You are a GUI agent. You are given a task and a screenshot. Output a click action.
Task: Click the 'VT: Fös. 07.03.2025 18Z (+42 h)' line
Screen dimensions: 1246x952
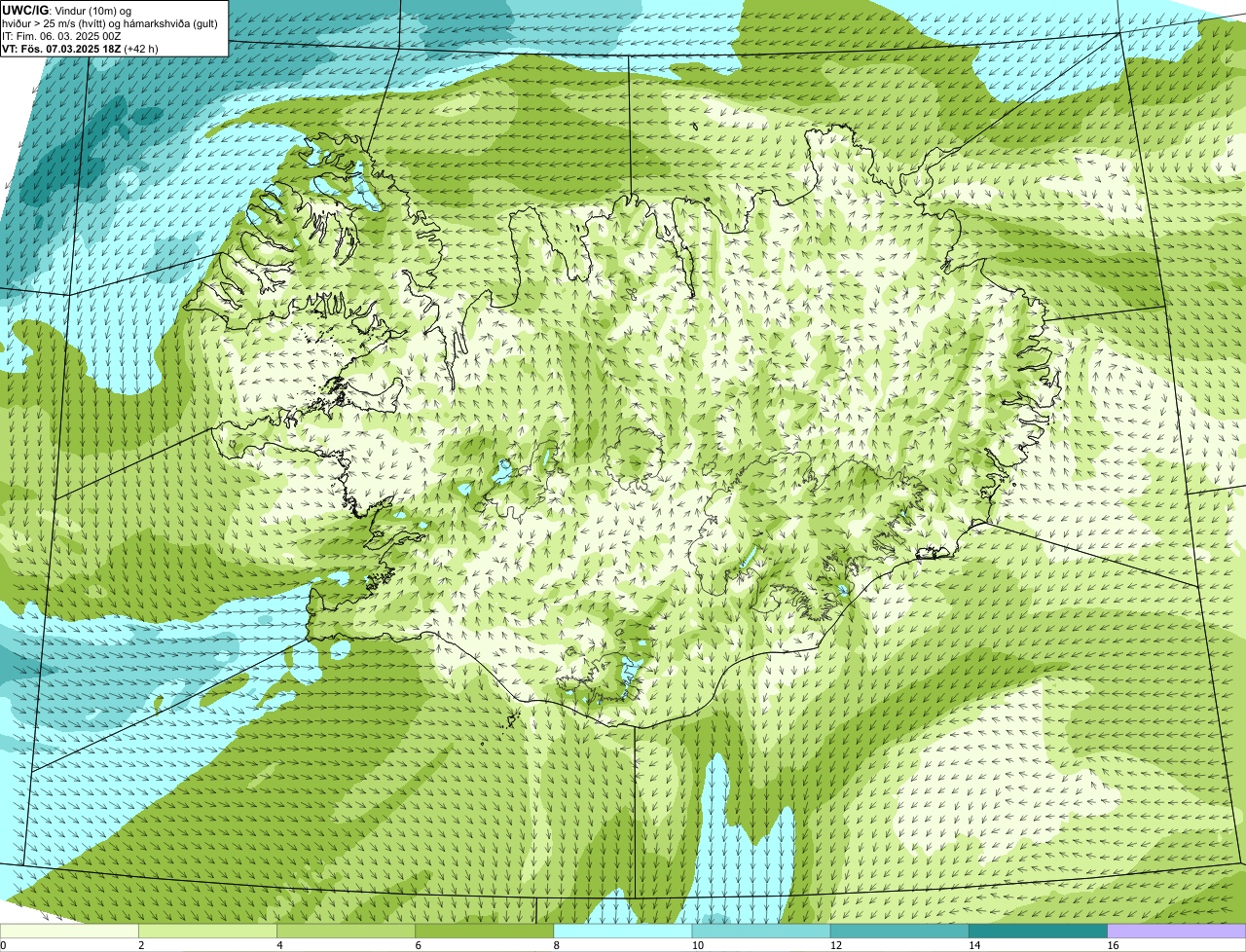80,49
